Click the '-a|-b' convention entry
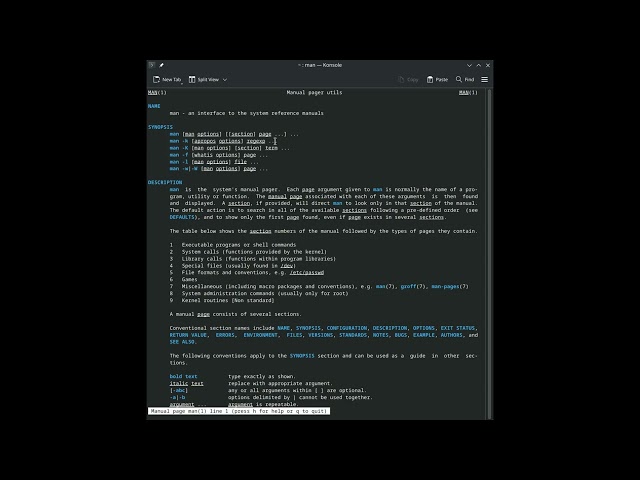Viewport: 640px width, 480px height. tap(178, 398)
